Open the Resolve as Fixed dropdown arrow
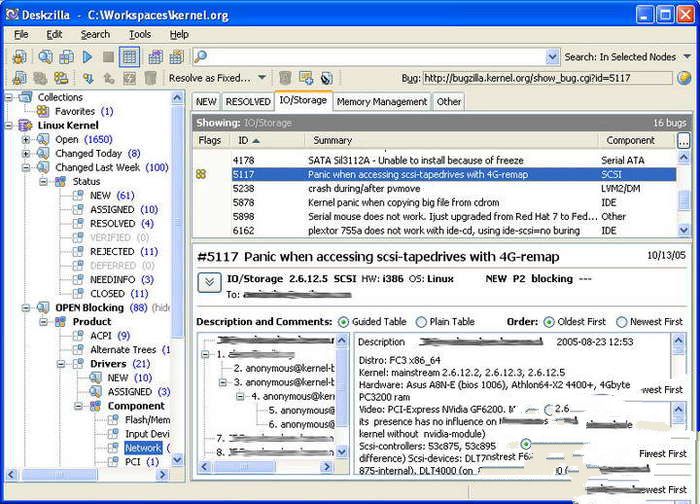Image resolution: width=700 pixels, height=504 pixels. 262,78
